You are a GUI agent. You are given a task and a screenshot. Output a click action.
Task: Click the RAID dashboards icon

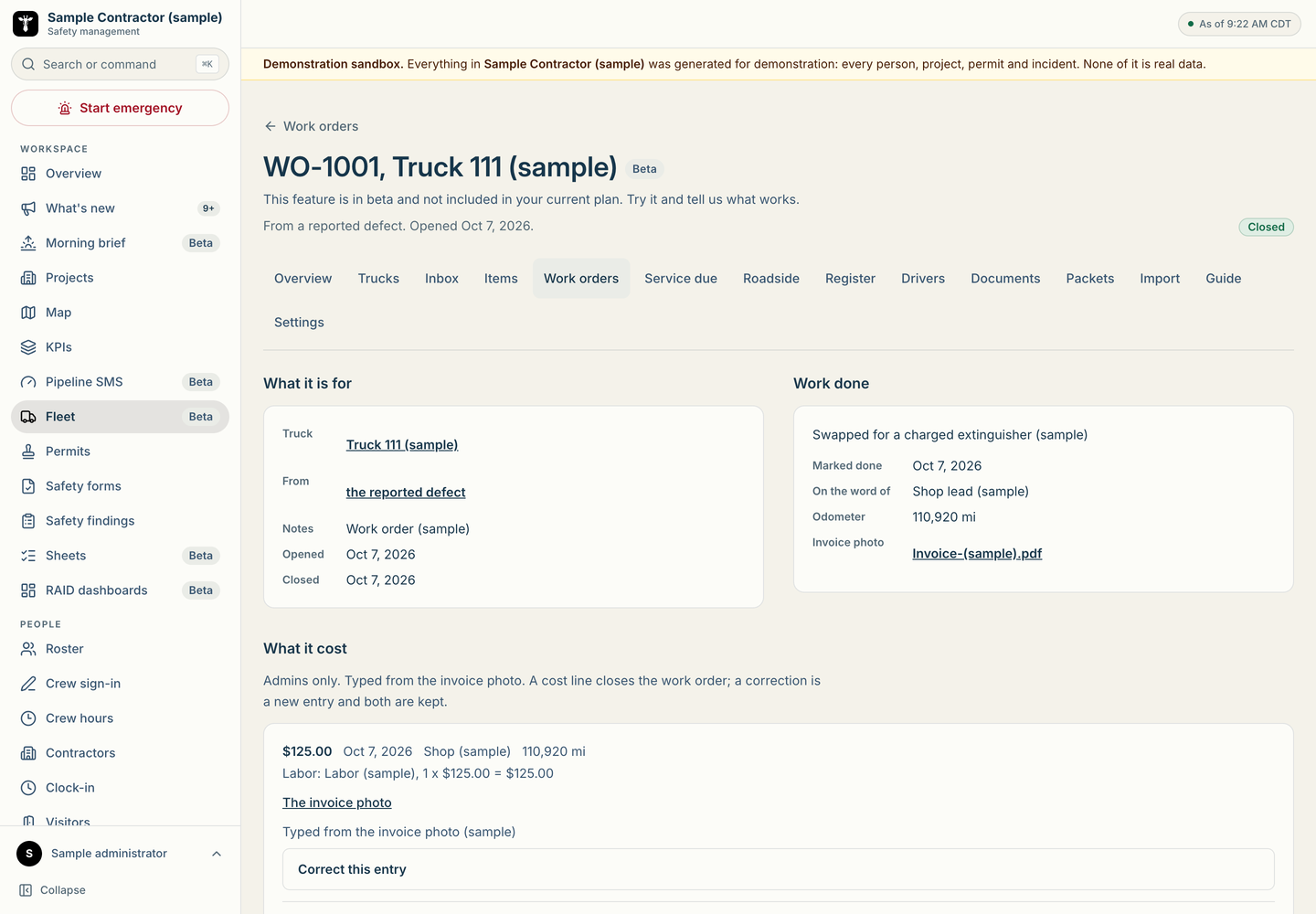[28, 590]
